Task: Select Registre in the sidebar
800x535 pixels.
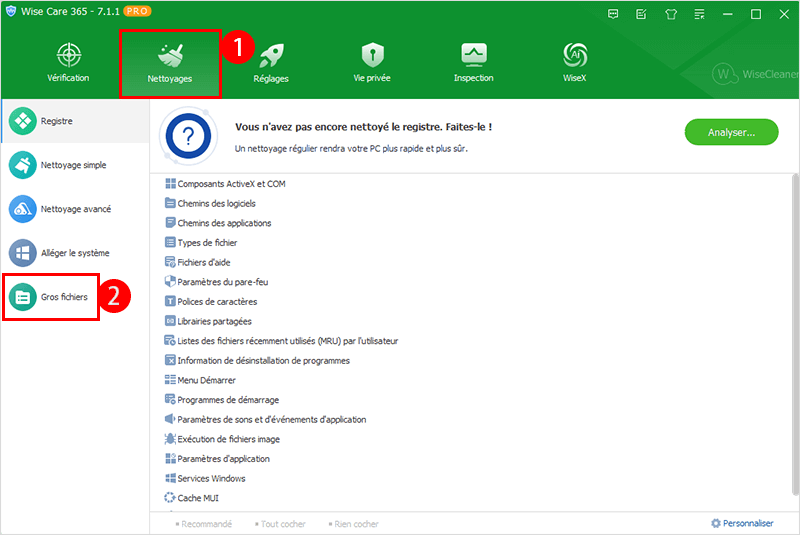Action: point(75,121)
